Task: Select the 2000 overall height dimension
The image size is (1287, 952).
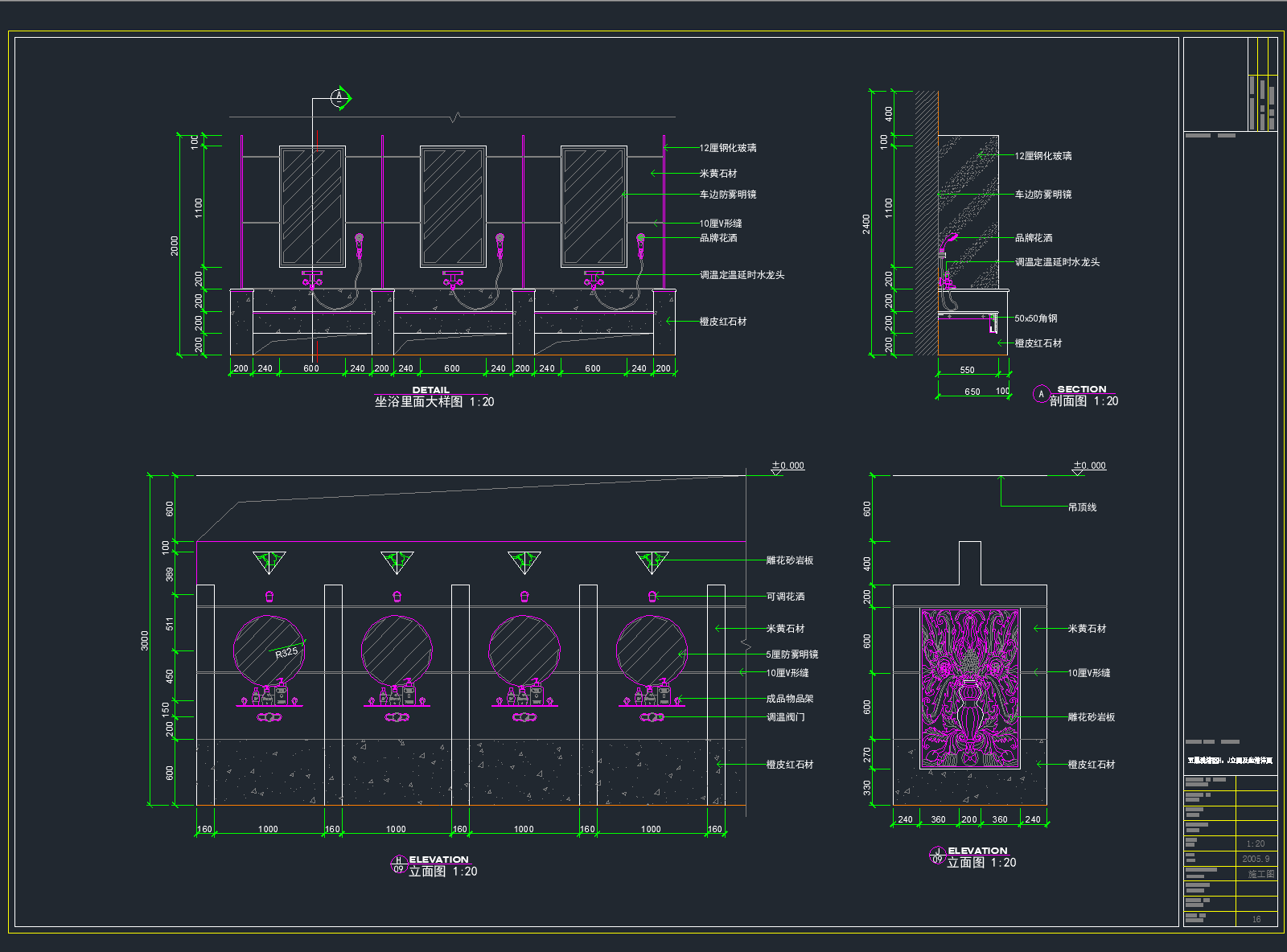Action: [175, 245]
